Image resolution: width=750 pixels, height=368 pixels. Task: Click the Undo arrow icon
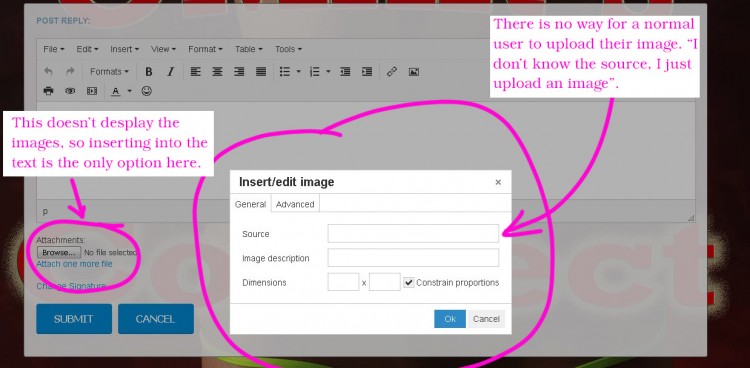click(x=48, y=72)
